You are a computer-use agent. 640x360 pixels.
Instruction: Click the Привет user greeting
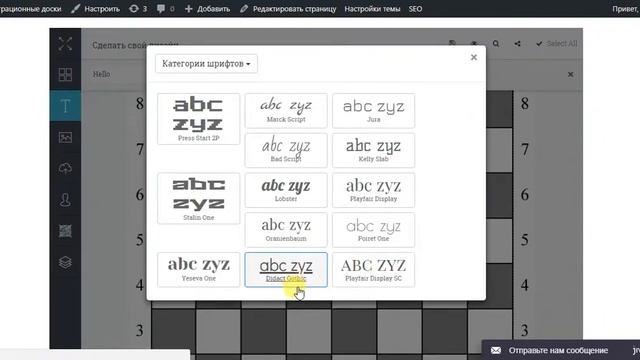[625, 9]
